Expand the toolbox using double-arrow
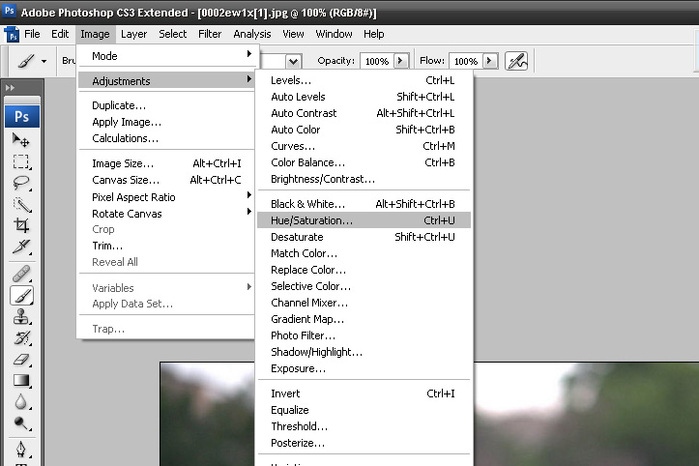Screen dimensions: 699x466 point(10,88)
